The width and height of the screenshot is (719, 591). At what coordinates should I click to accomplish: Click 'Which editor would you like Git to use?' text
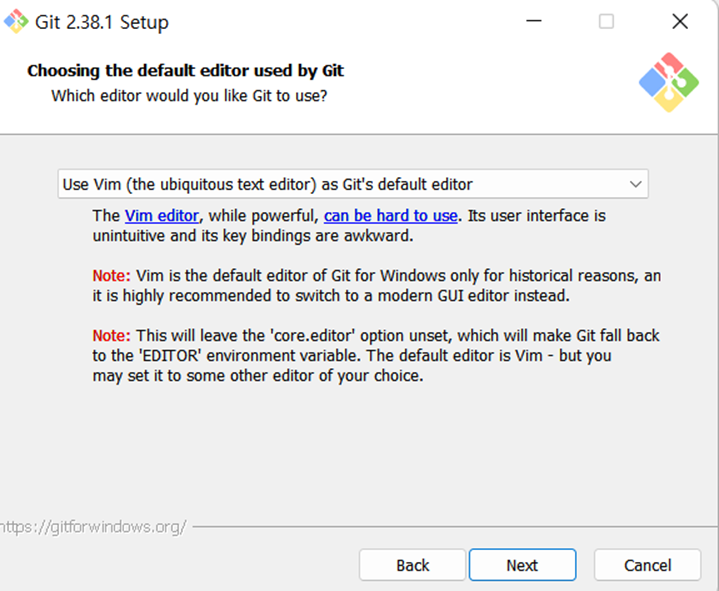pos(189,96)
